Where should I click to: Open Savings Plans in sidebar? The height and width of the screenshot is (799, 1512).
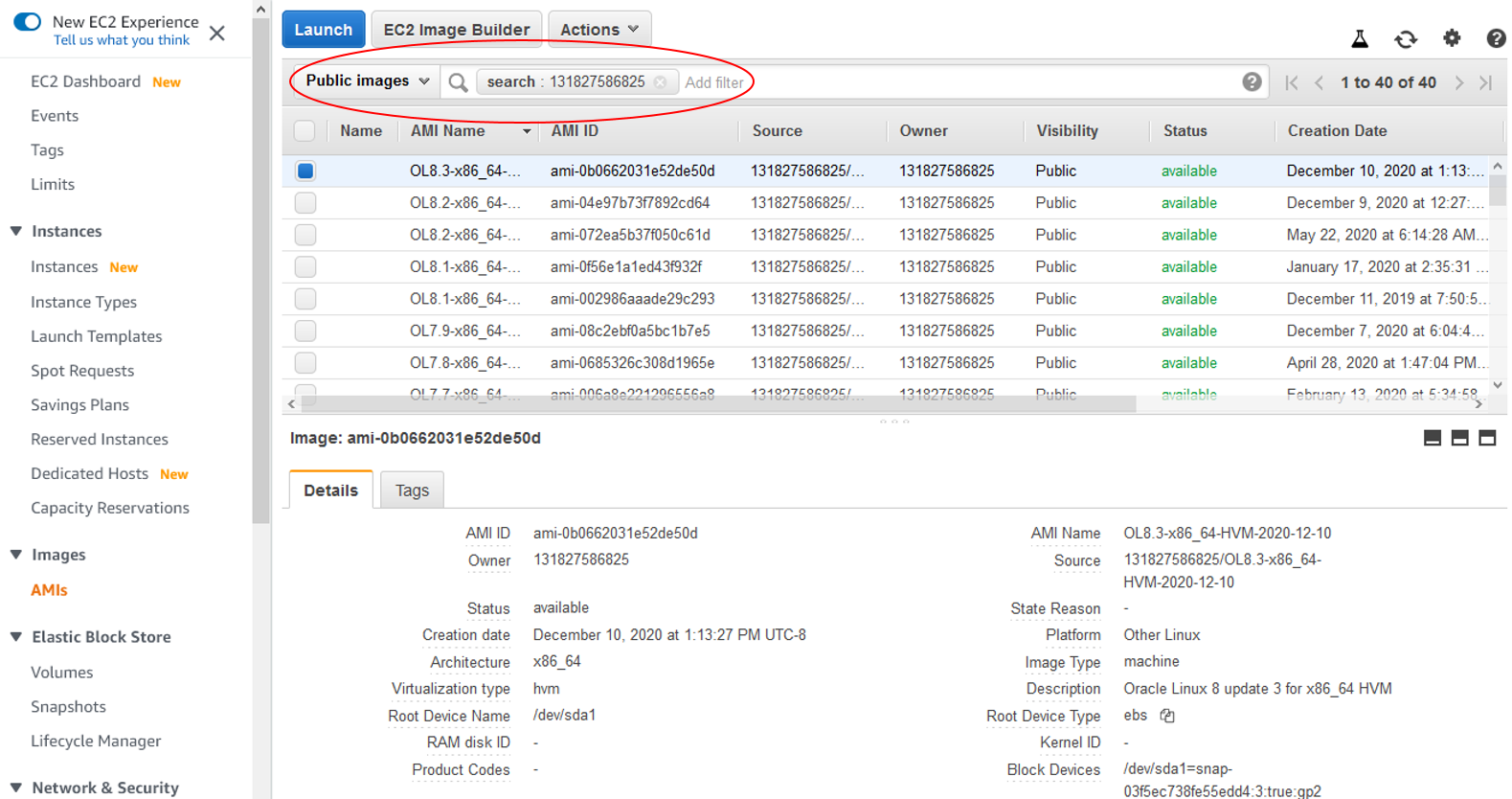pos(79,405)
